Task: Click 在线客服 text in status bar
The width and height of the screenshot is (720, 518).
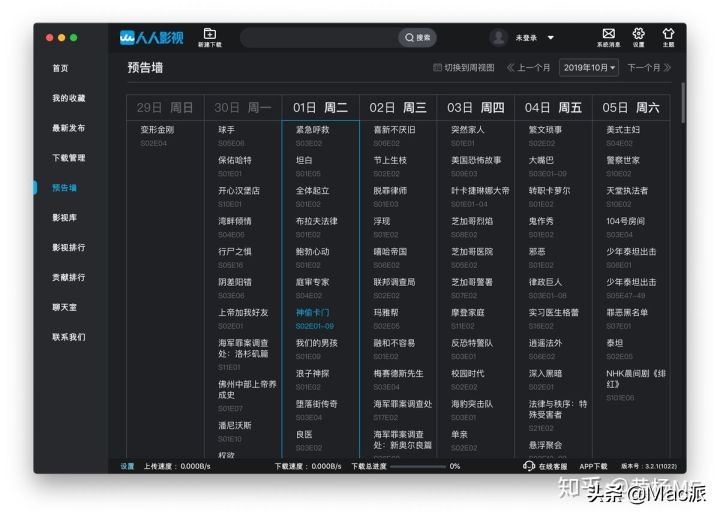Action: click(553, 466)
